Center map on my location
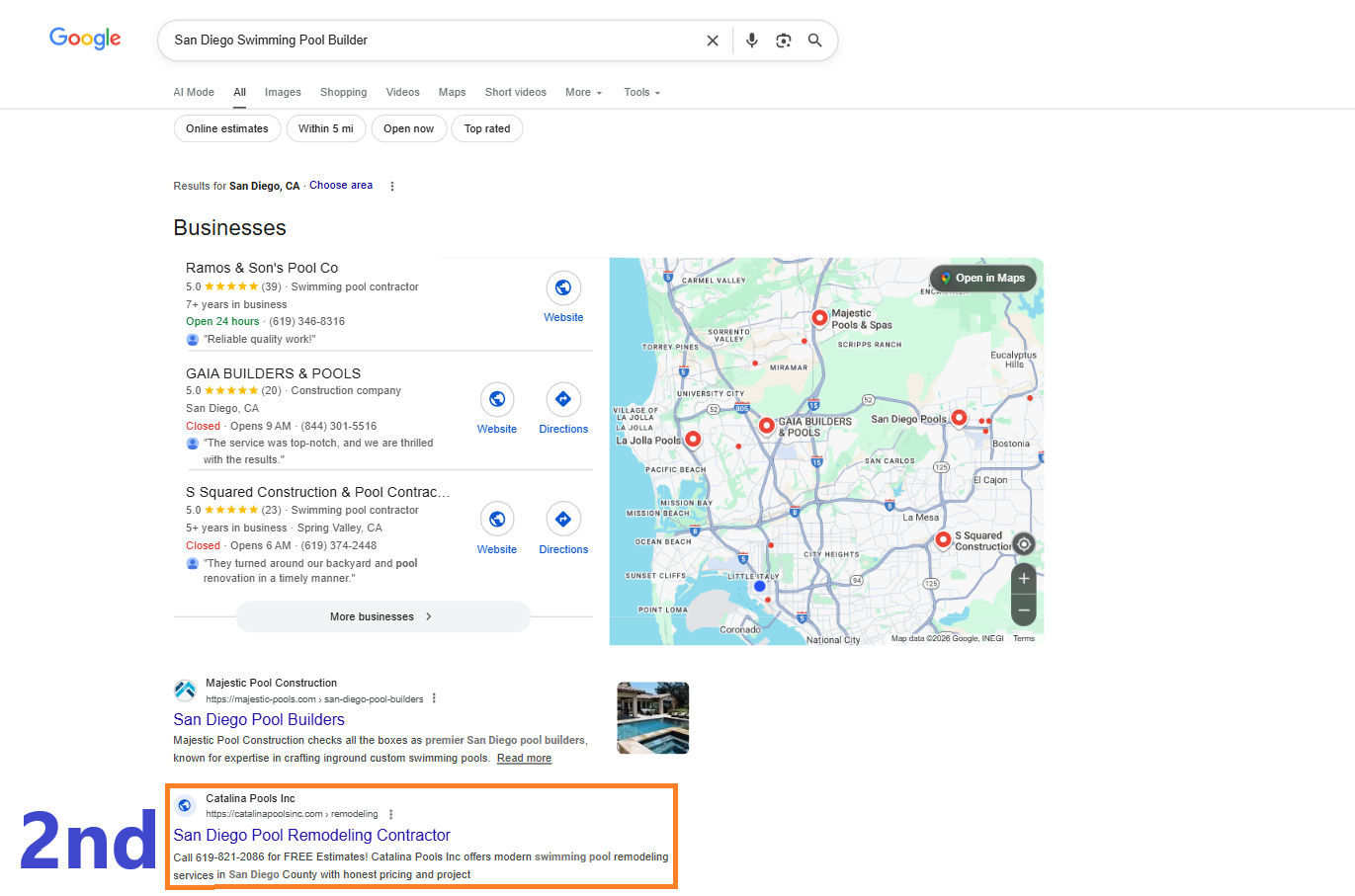 [1024, 544]
